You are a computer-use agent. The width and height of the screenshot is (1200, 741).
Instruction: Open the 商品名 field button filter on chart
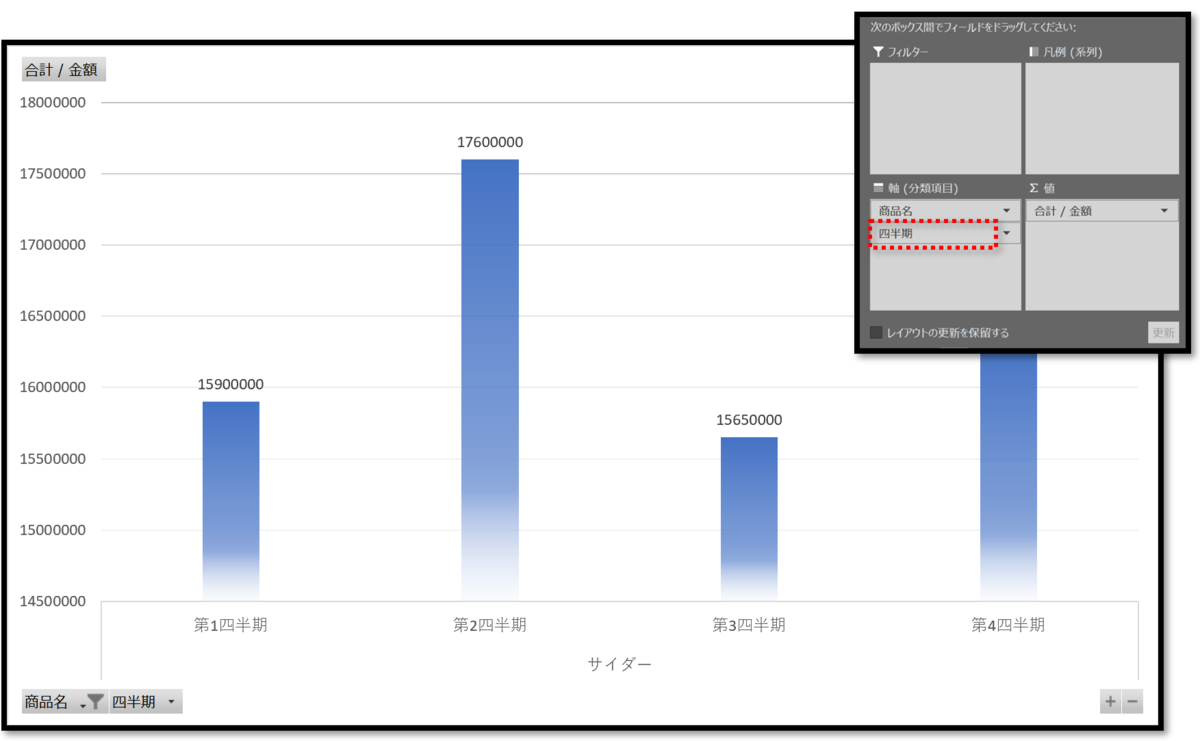pyautogui.click(x=65, y=702)
